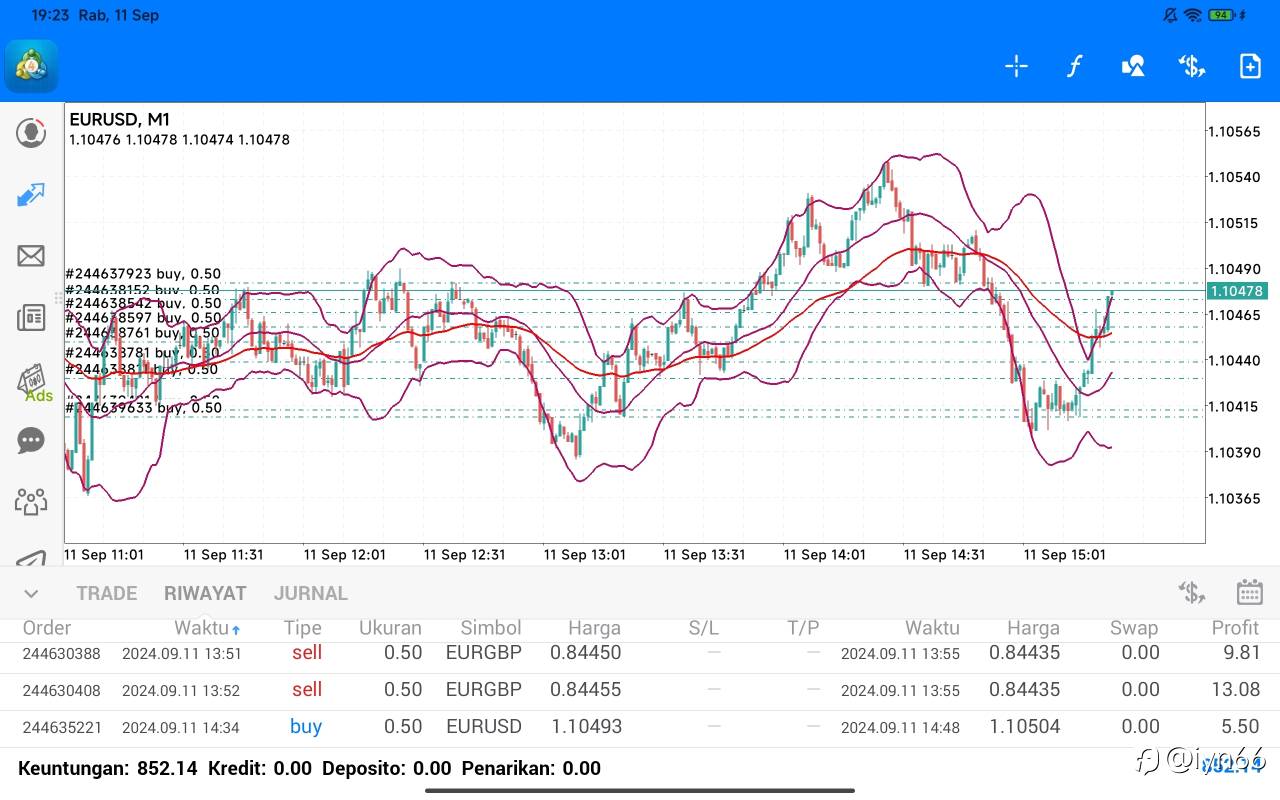Open the trade dollar icon in top bar
The height and width of the screenshot is (800, 1280).
[1191, 66]
